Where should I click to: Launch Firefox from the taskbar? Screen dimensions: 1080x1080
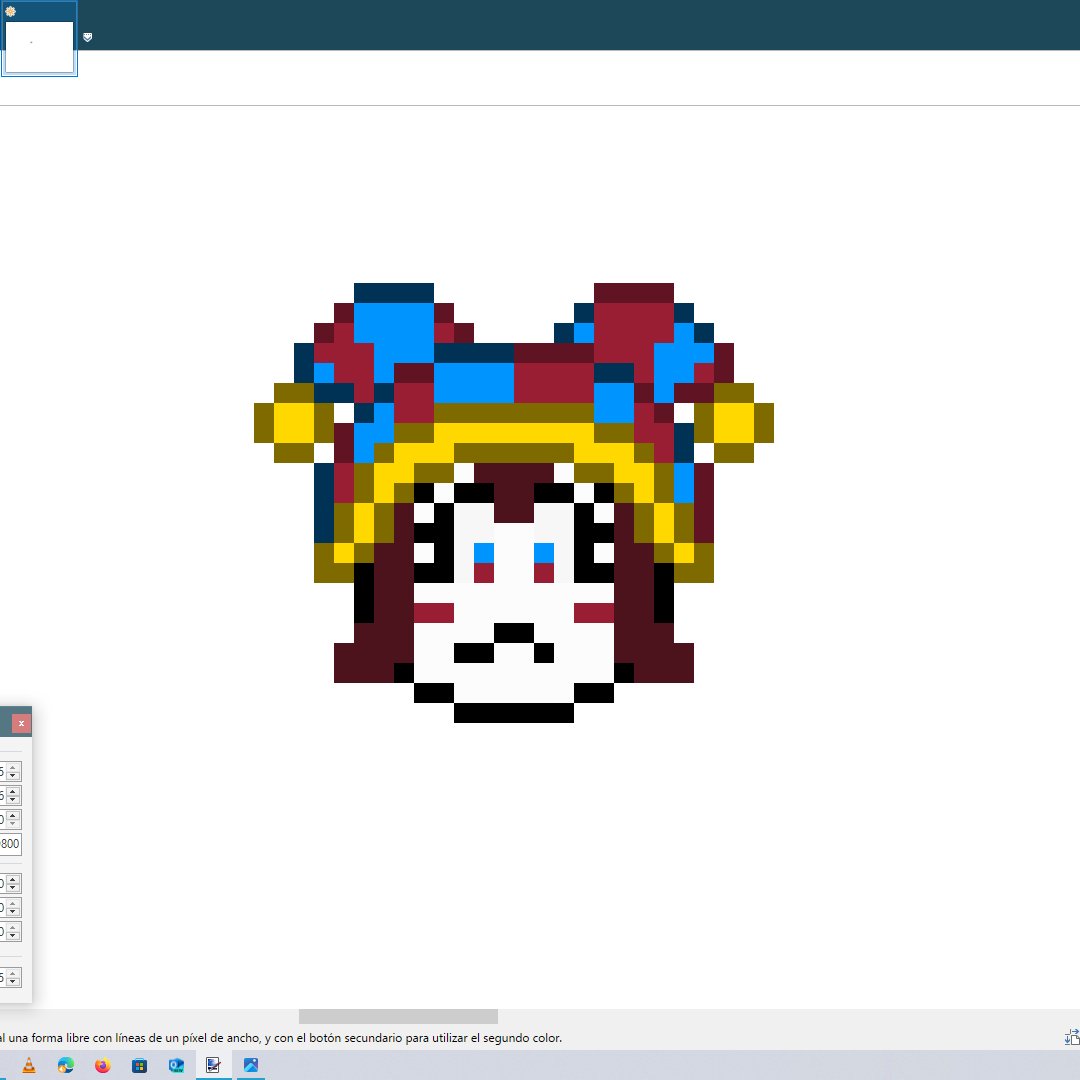coord(102,1066)
